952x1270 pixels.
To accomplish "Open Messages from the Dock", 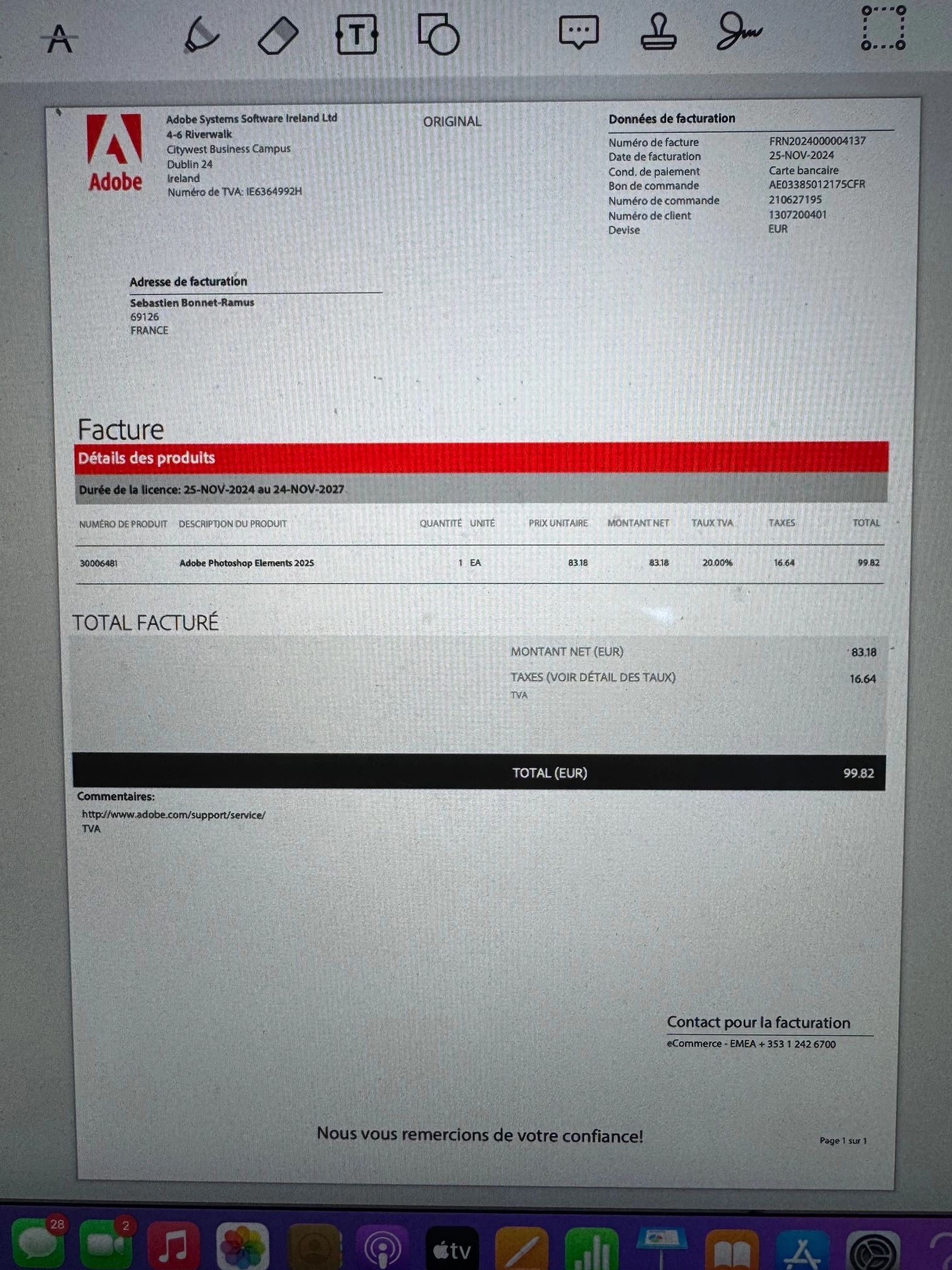I will click(38, 1244).
